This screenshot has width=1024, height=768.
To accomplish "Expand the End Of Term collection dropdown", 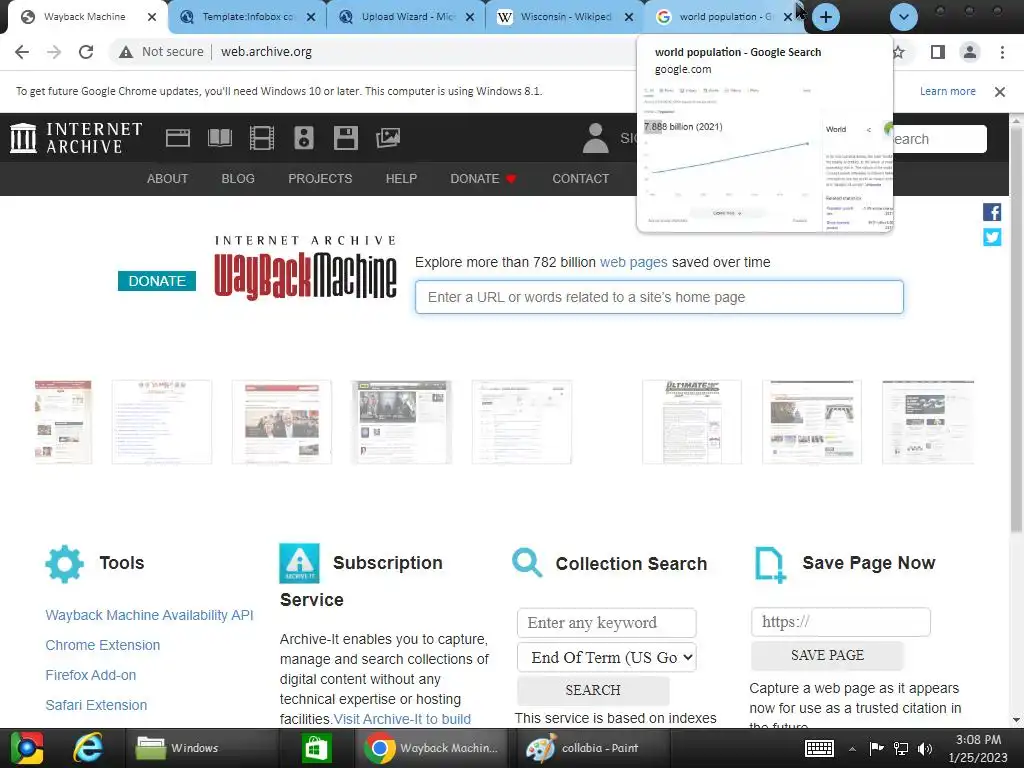I will point(607,658).
